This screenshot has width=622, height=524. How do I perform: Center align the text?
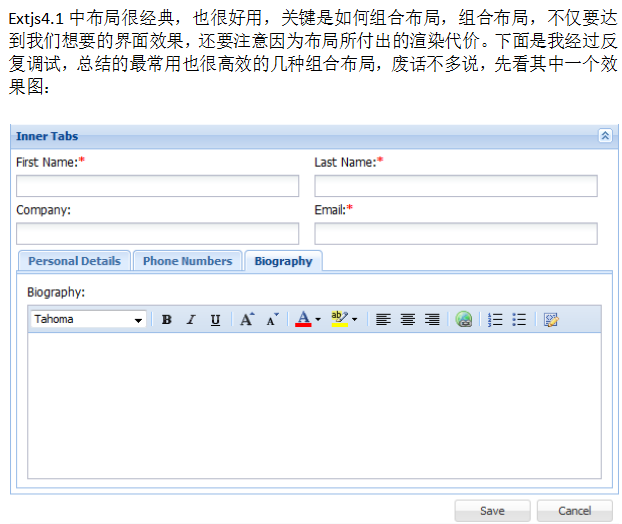coord(408,320)
